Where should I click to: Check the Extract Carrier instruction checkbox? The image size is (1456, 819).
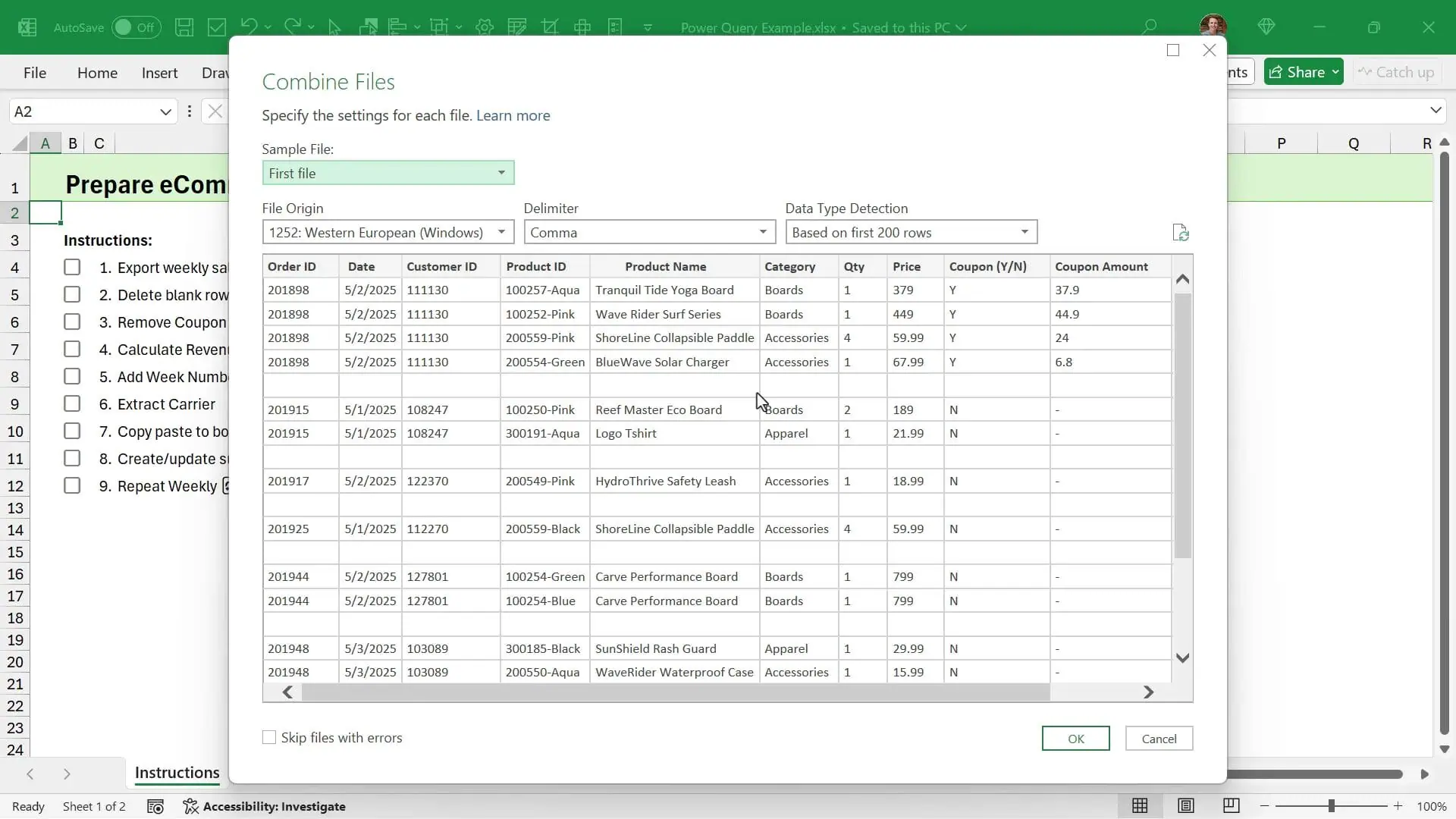73,403
